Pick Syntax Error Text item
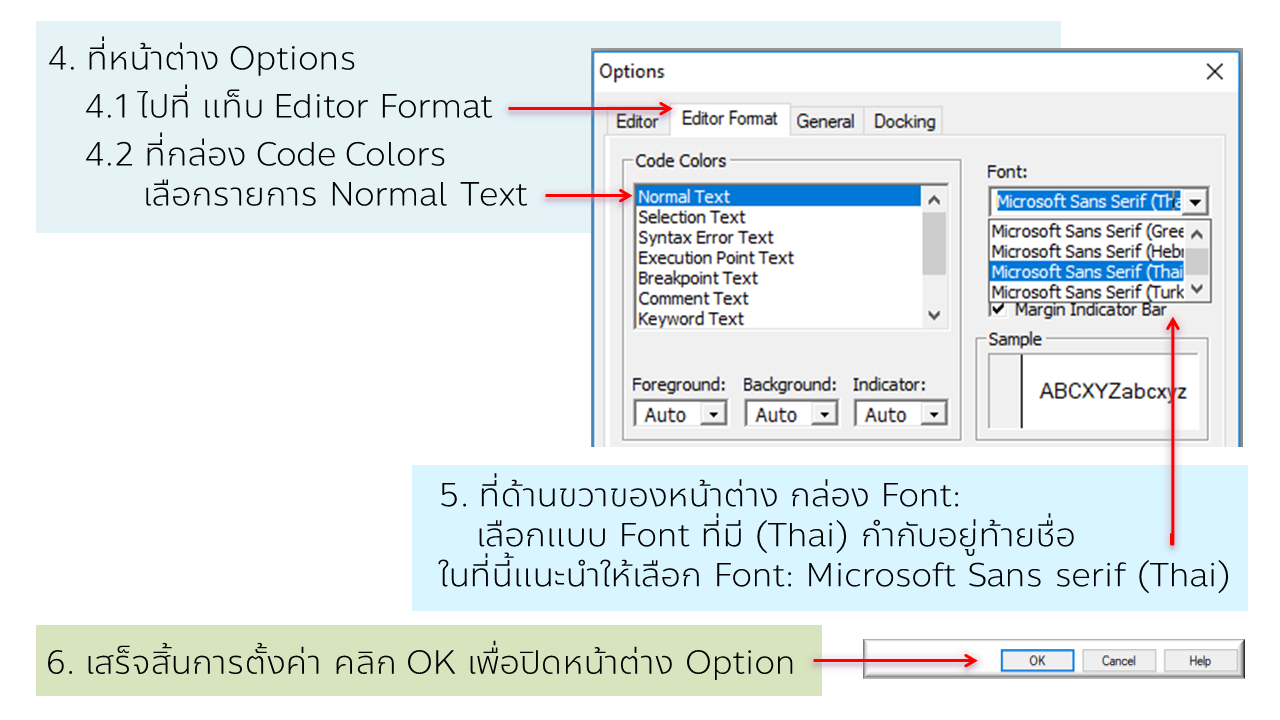1280x720 pixels. (777, 237)
